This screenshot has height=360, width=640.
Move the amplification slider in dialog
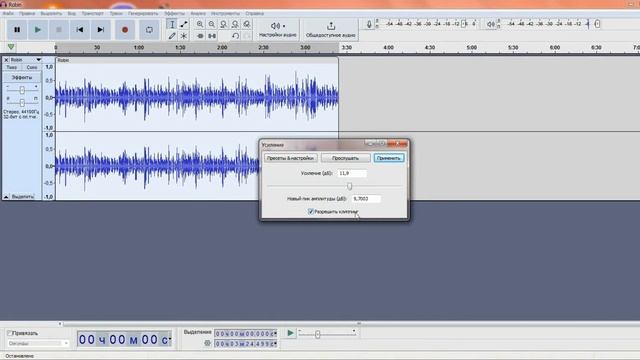coord(349,186)
